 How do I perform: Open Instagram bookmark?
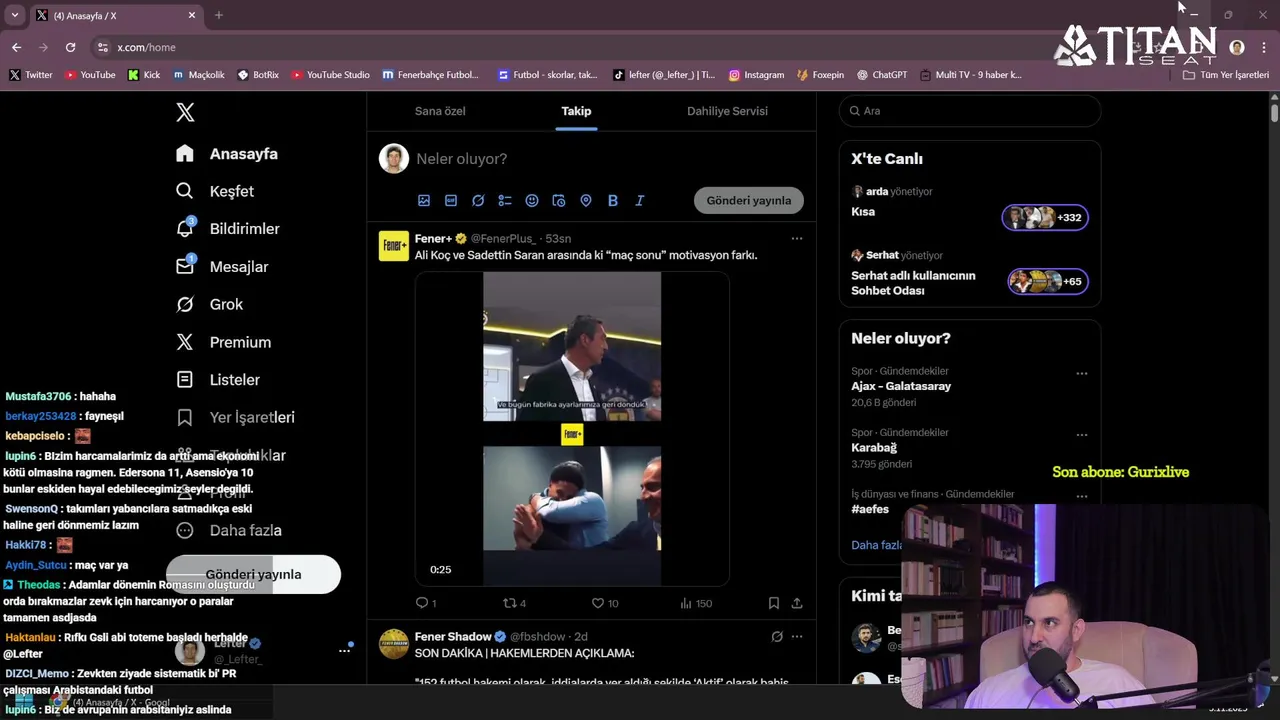(x=756, y=75)
